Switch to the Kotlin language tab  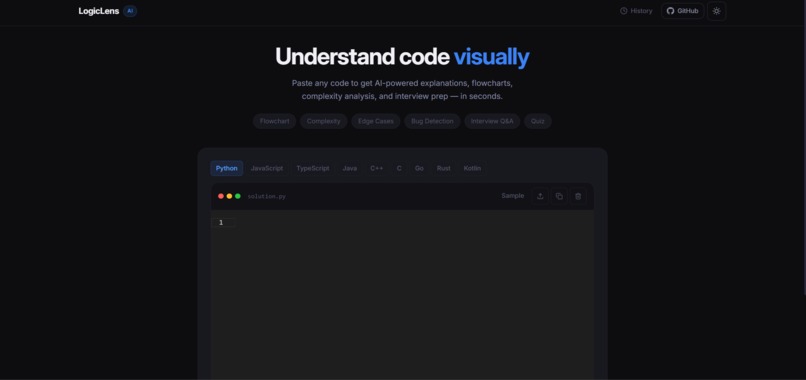pyautogui.click(x=472, y=168)
